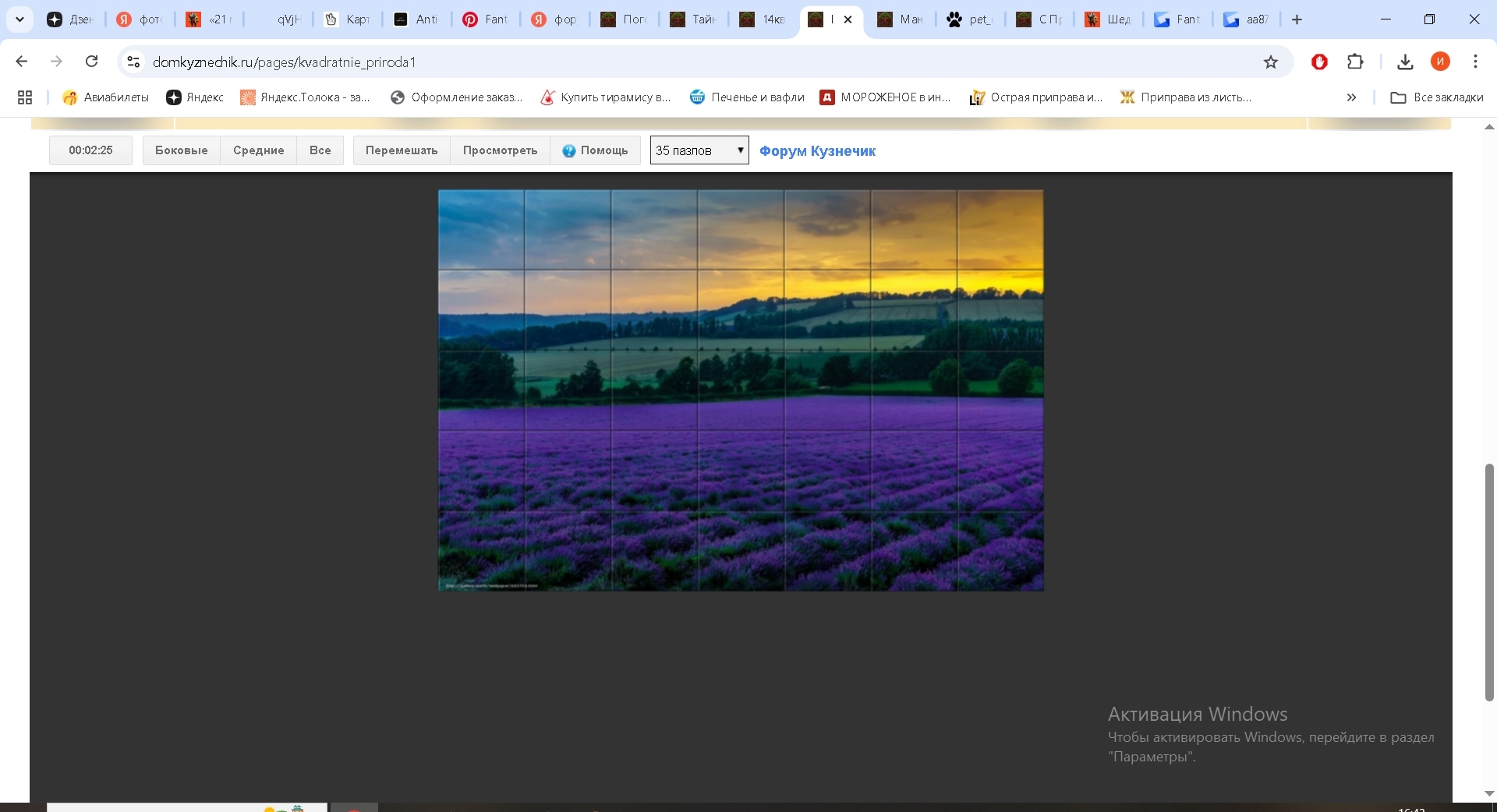1497x812 pixels.
Task: Show the Боковые edge pieces
Action: click(181, 150)
